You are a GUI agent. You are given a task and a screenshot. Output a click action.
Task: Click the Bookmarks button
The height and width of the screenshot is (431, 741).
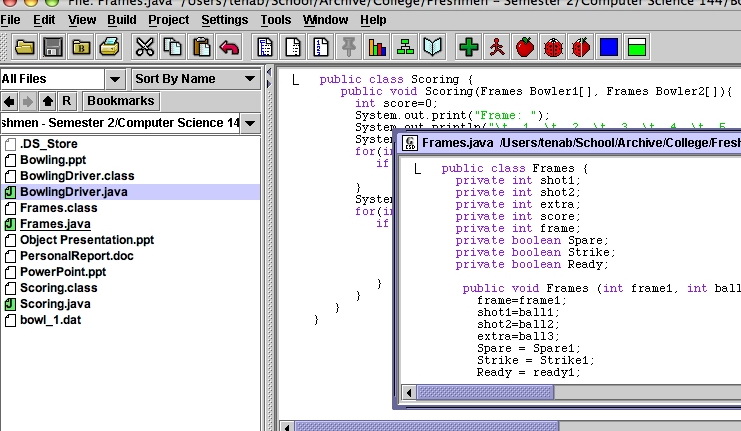(x=120, y=101)
